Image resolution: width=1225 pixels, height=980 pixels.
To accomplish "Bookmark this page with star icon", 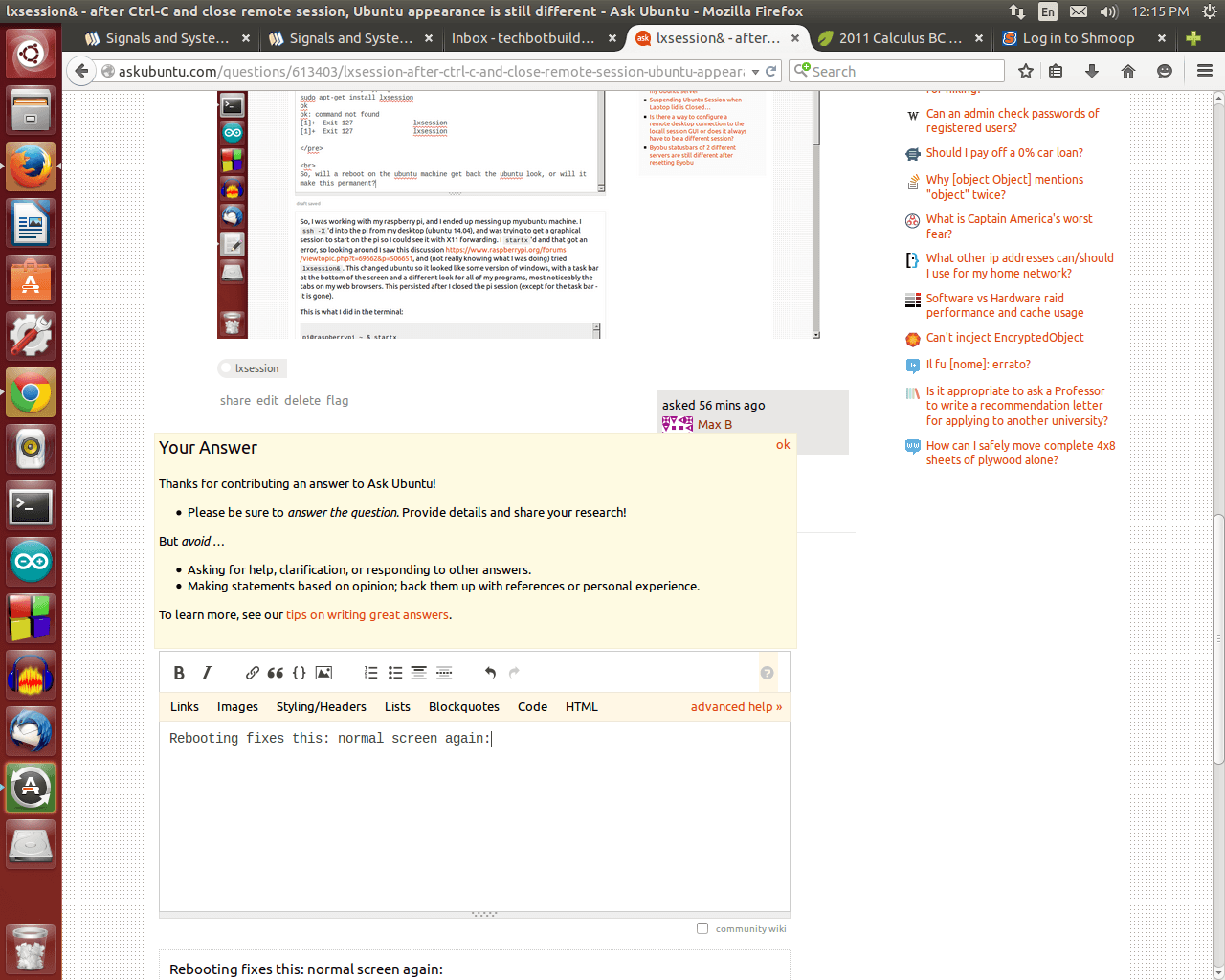I will (1026, 71).
